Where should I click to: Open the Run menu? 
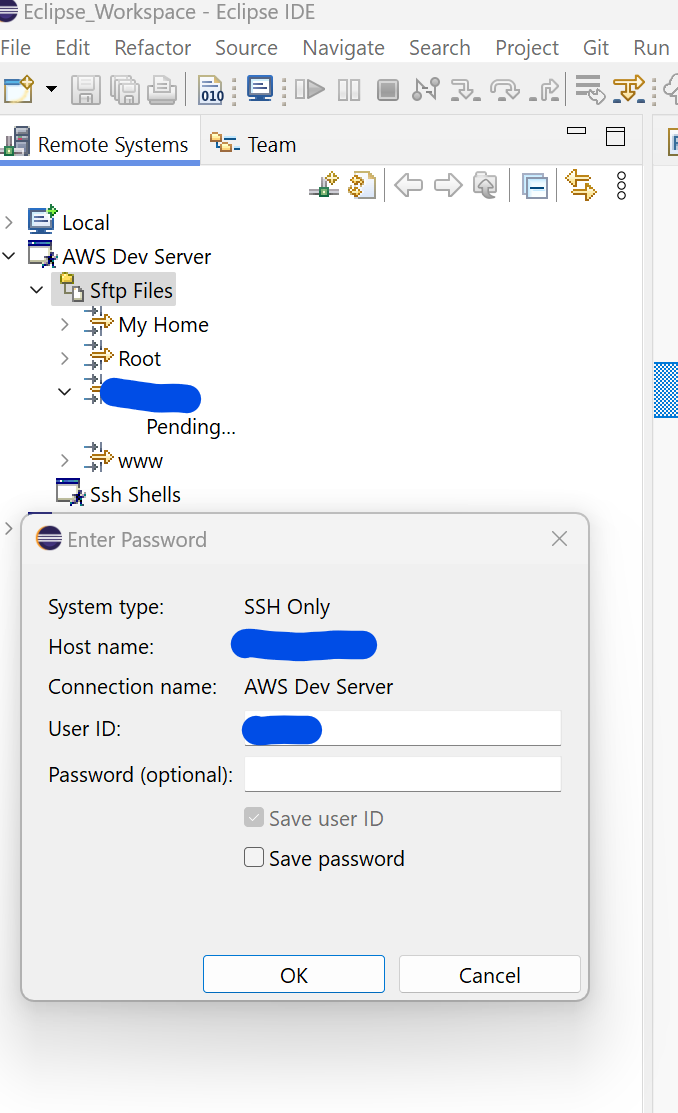(x=651, y=48)
